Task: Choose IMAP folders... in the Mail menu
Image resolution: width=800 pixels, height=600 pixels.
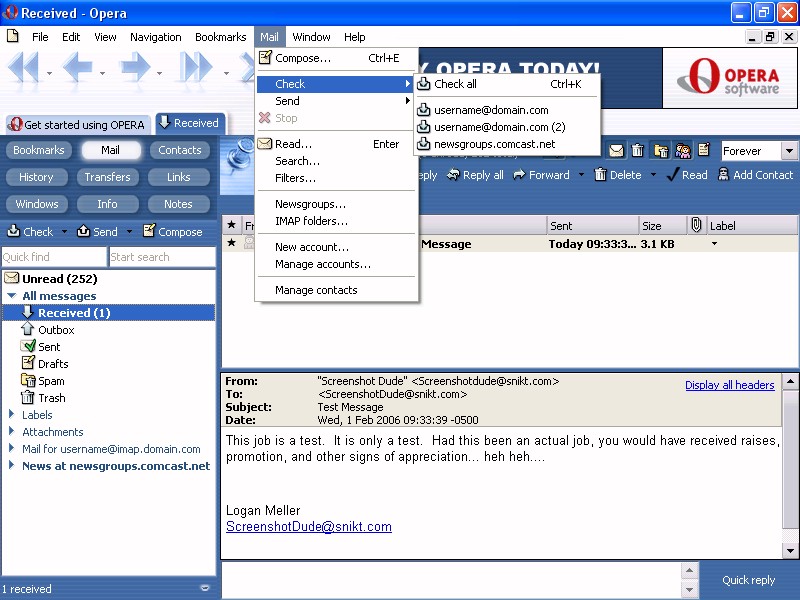Action: pos(337,221)
